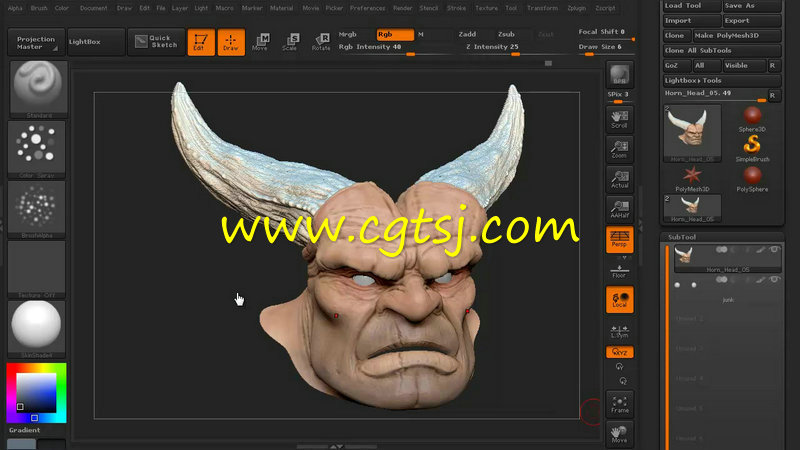This screenshot has width=800, height=450.
Task: Open Projection Master
Action: 37,42
